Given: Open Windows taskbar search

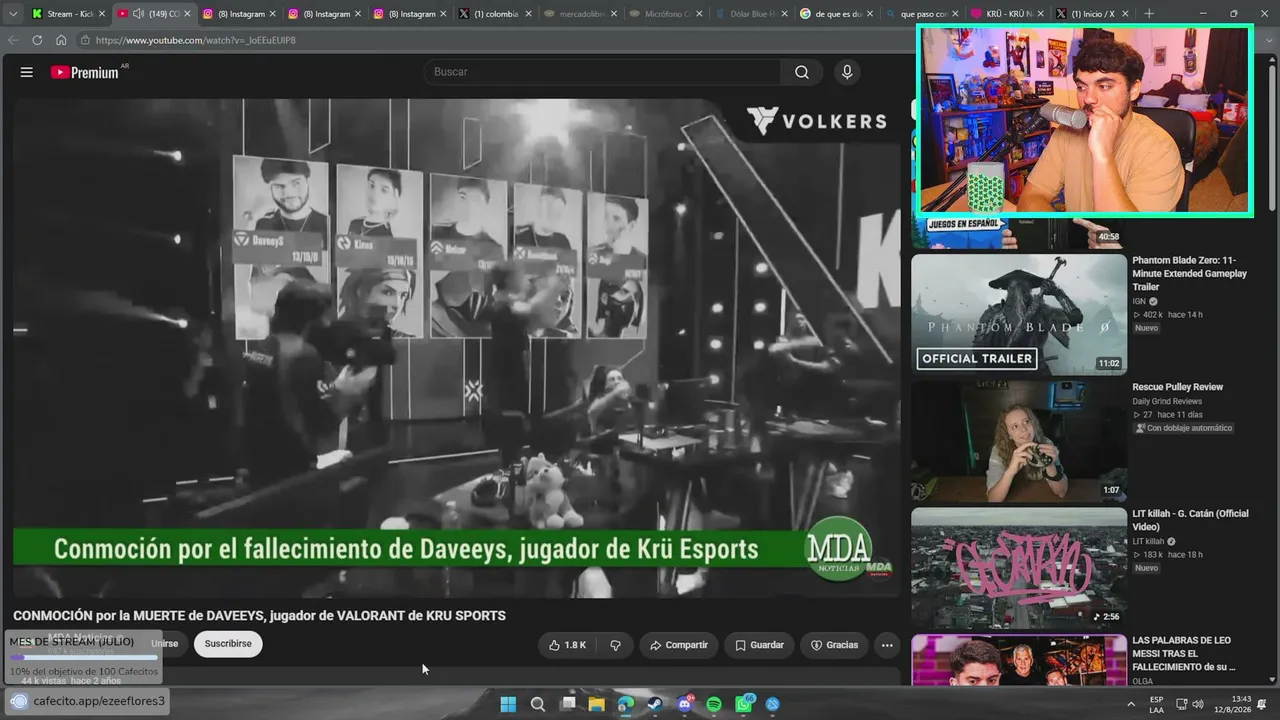Looking at the screenshot, I should (x=538, y=704).
